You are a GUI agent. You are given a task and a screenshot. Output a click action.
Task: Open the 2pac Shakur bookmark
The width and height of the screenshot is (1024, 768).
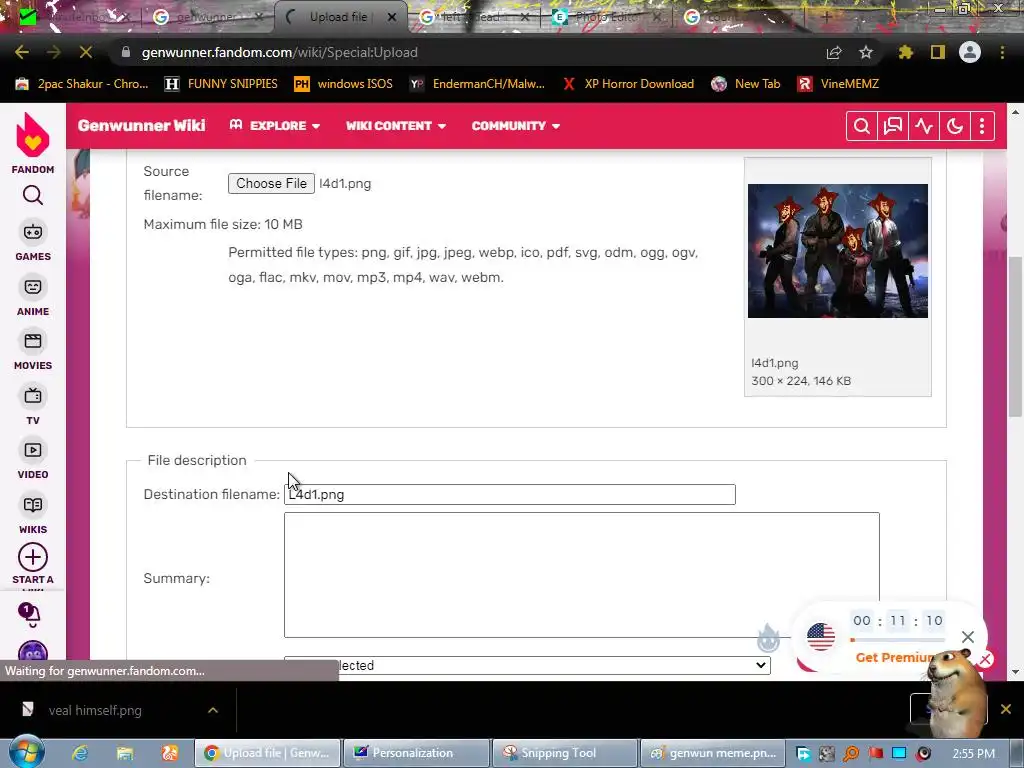click(82, 84)
